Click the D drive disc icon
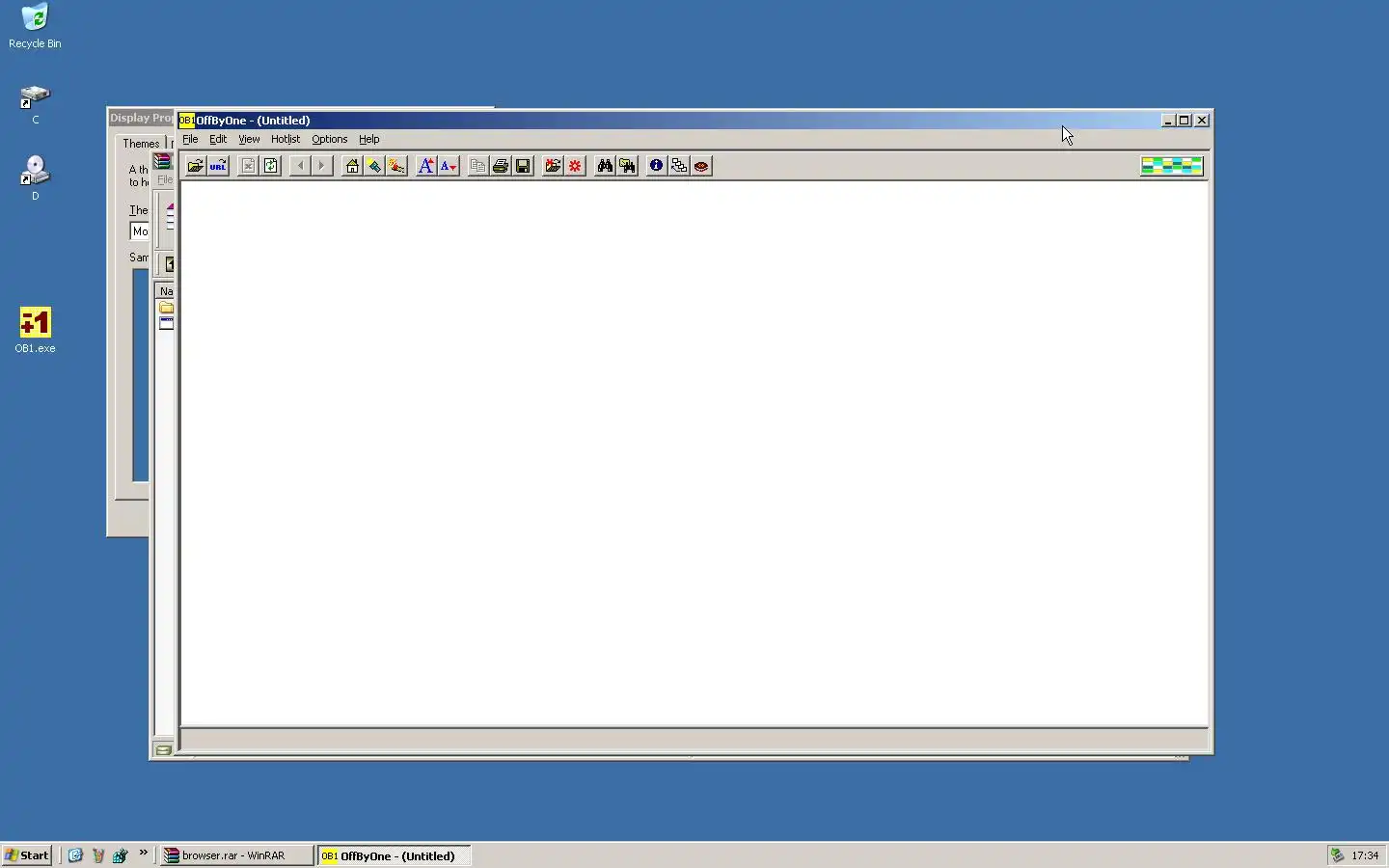Screen dimensions: 1389x868 click(x=35, y=178)
